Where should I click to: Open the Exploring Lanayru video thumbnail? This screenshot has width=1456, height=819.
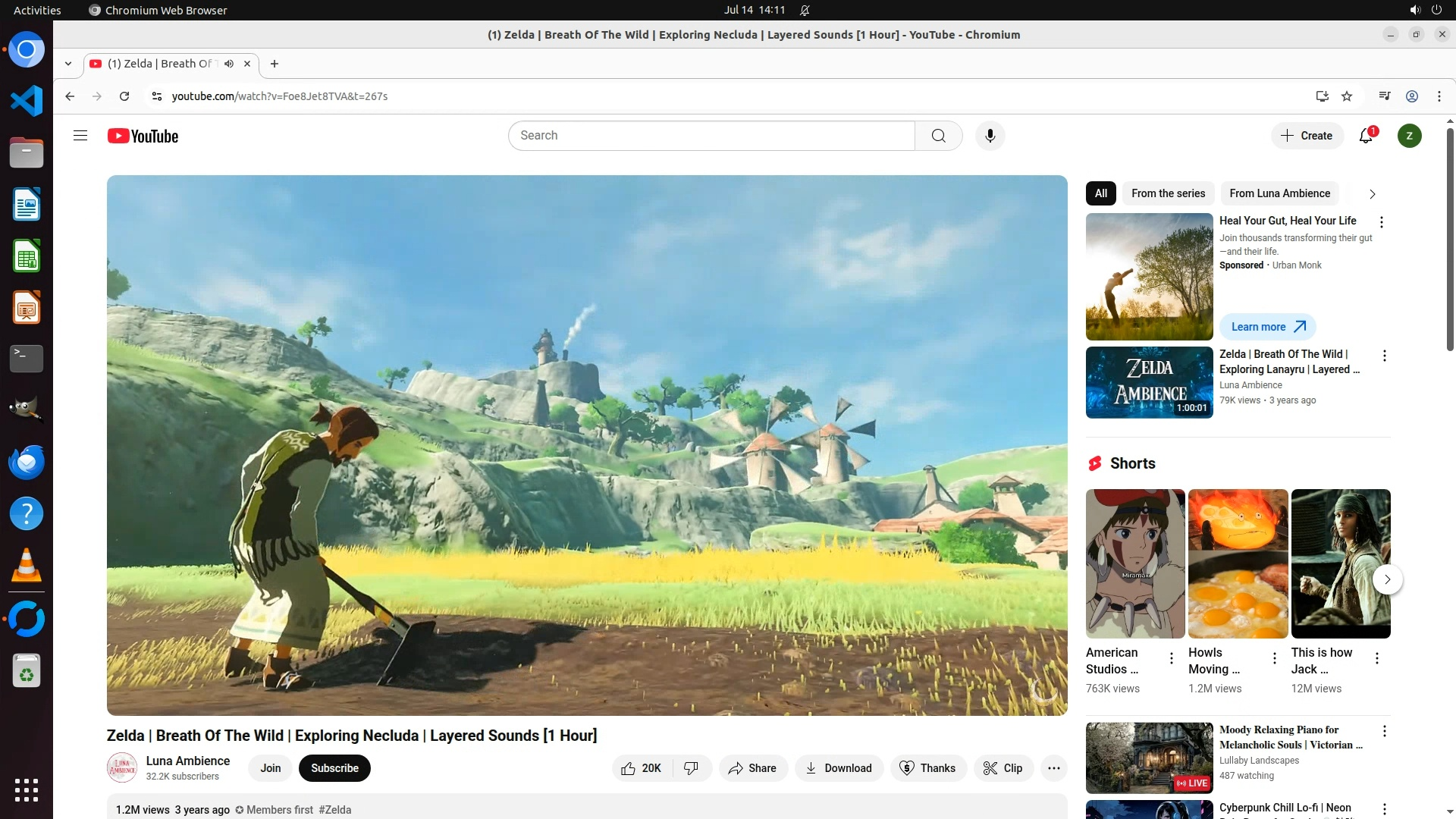[1149, 382]
